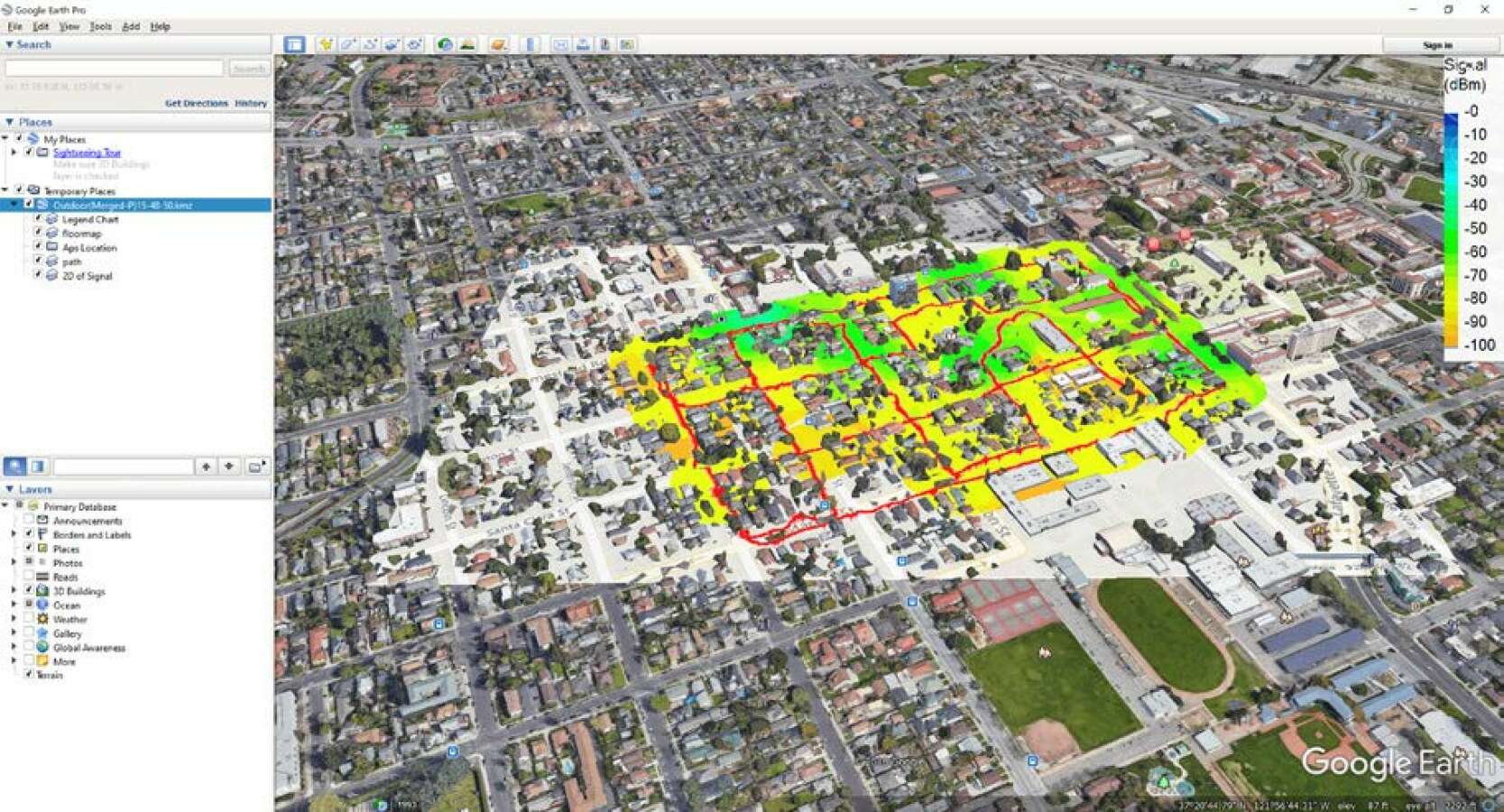Image resolution: width=1504 pixels, height=812 pixels.
Task: Click the Global Awareness globe icon
Action: click(x=42, y=647)
